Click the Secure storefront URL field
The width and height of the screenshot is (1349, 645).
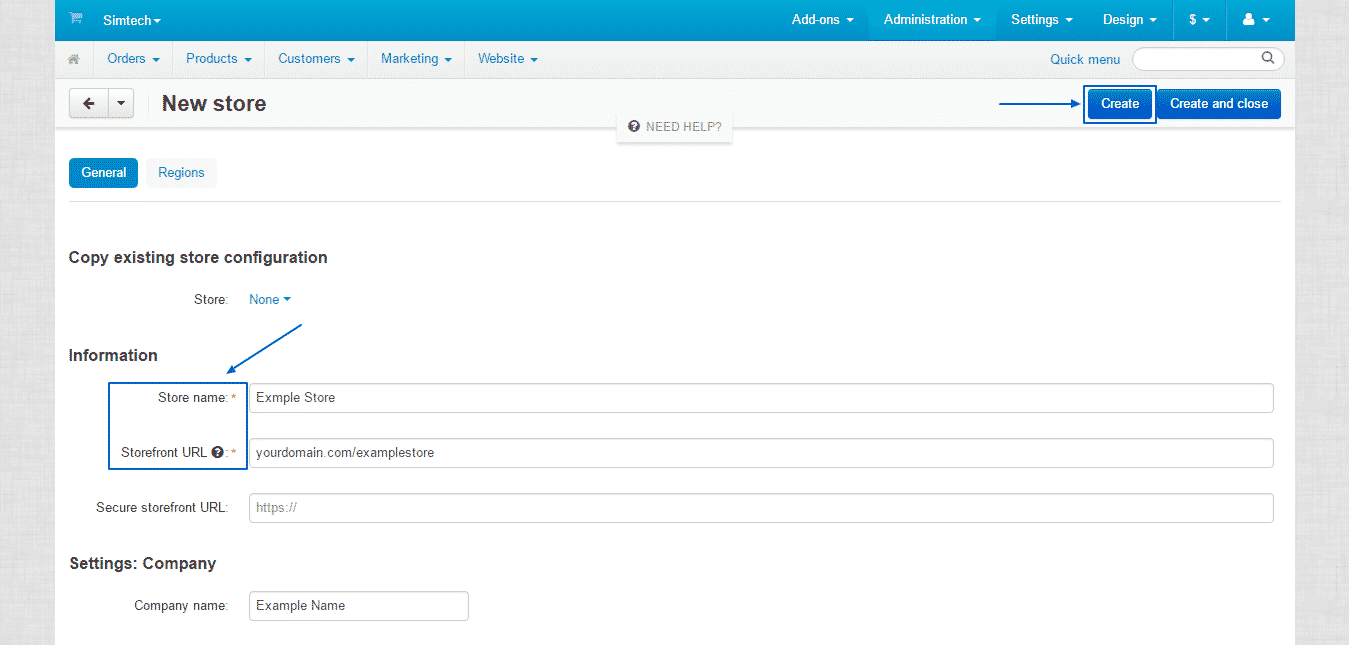click(x=760, y=507)
